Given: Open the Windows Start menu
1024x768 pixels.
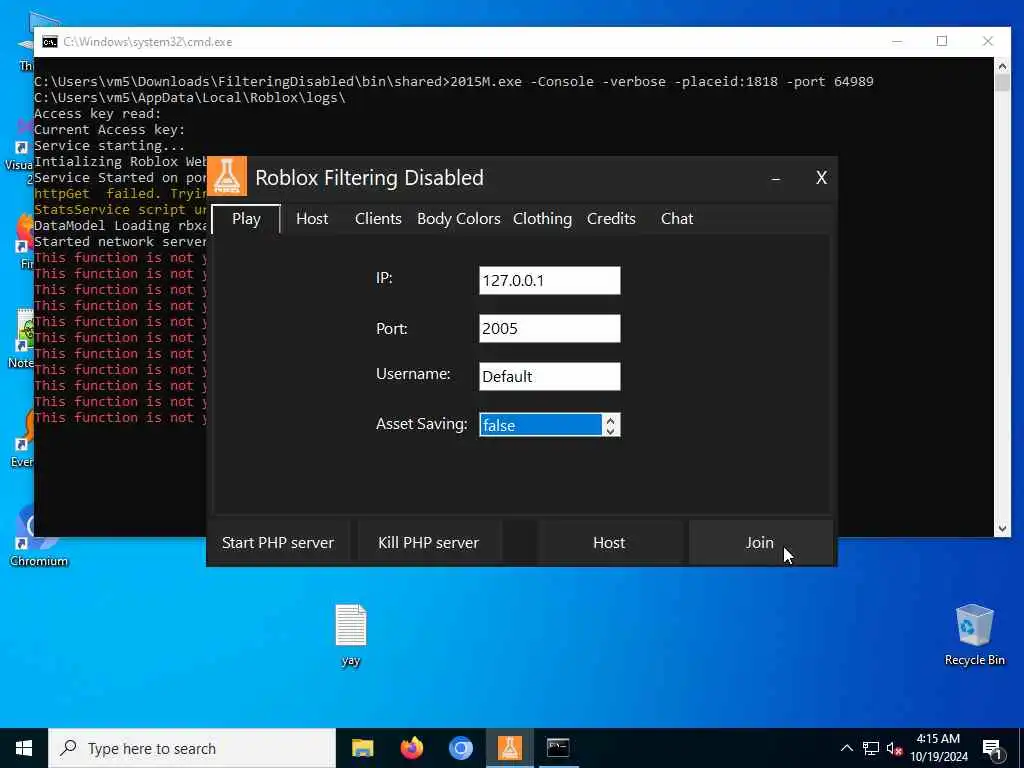Looking at the screenshot, I should pyautogui.click(x=24, y=748).
